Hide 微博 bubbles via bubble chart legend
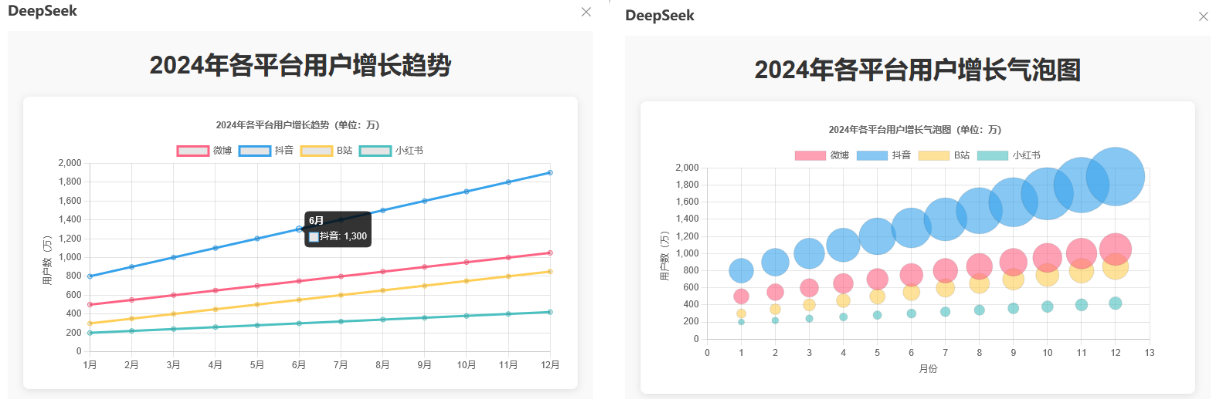Screen dimensions: 1216x399 click(x=823, y=155)
